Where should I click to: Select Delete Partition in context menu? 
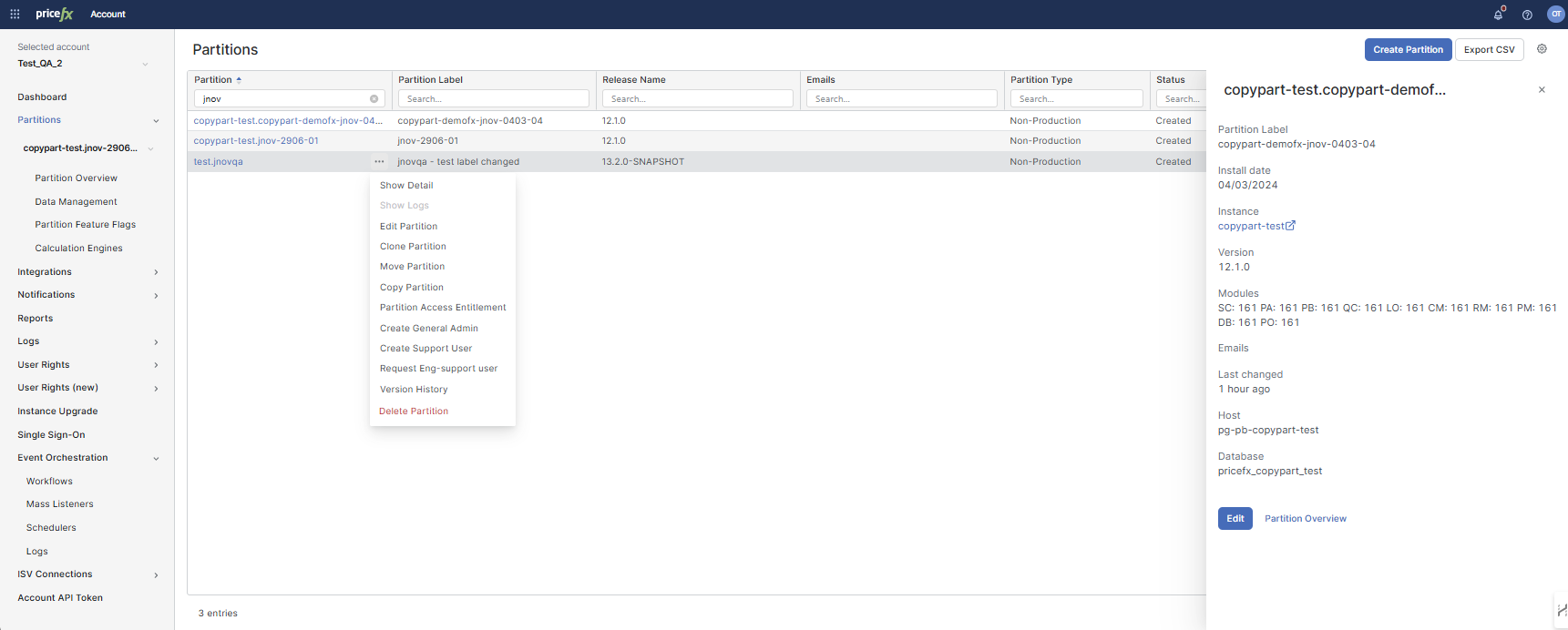pyautogui.click(x=414, y=412)
